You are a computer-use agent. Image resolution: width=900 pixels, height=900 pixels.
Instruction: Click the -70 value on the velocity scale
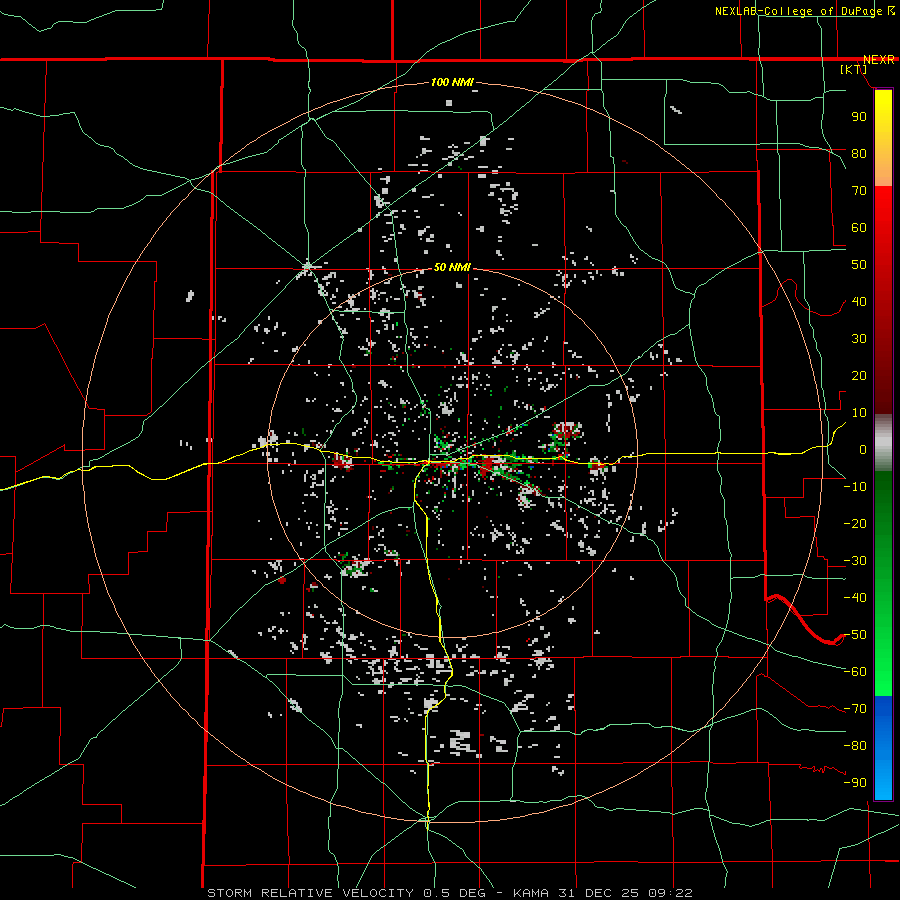point(855,709)
